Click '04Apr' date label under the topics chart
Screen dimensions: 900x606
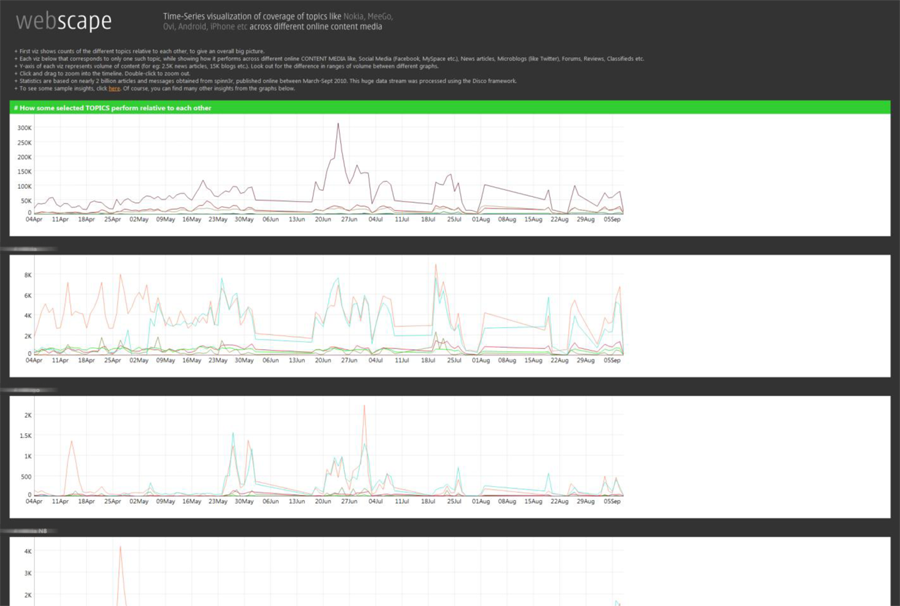pyautogui.click(x=34, y=219)
